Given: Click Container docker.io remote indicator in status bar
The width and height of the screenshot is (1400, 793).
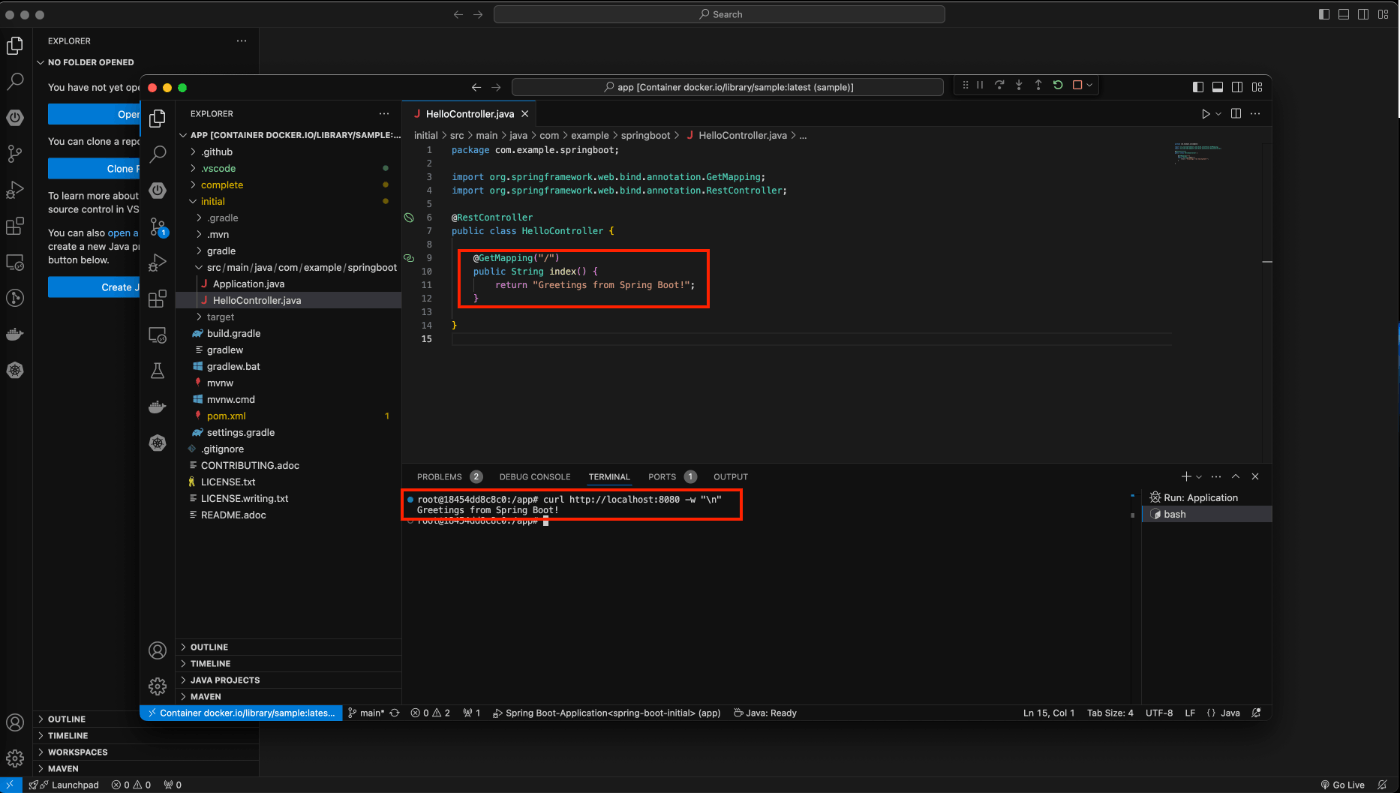Looking at the screenshot, I should coord(241,713).
